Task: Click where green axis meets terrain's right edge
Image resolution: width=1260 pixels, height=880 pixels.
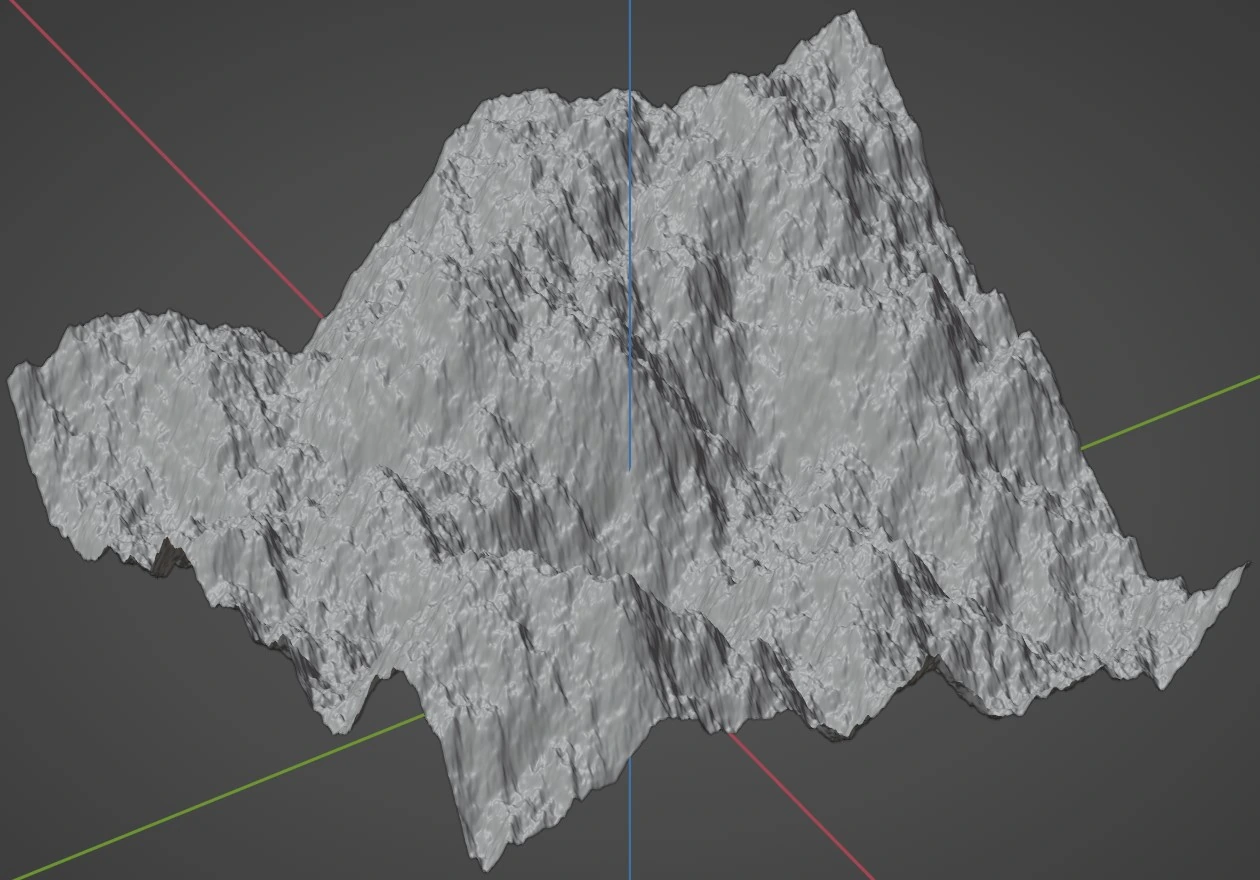Action: click(1083, 446)
